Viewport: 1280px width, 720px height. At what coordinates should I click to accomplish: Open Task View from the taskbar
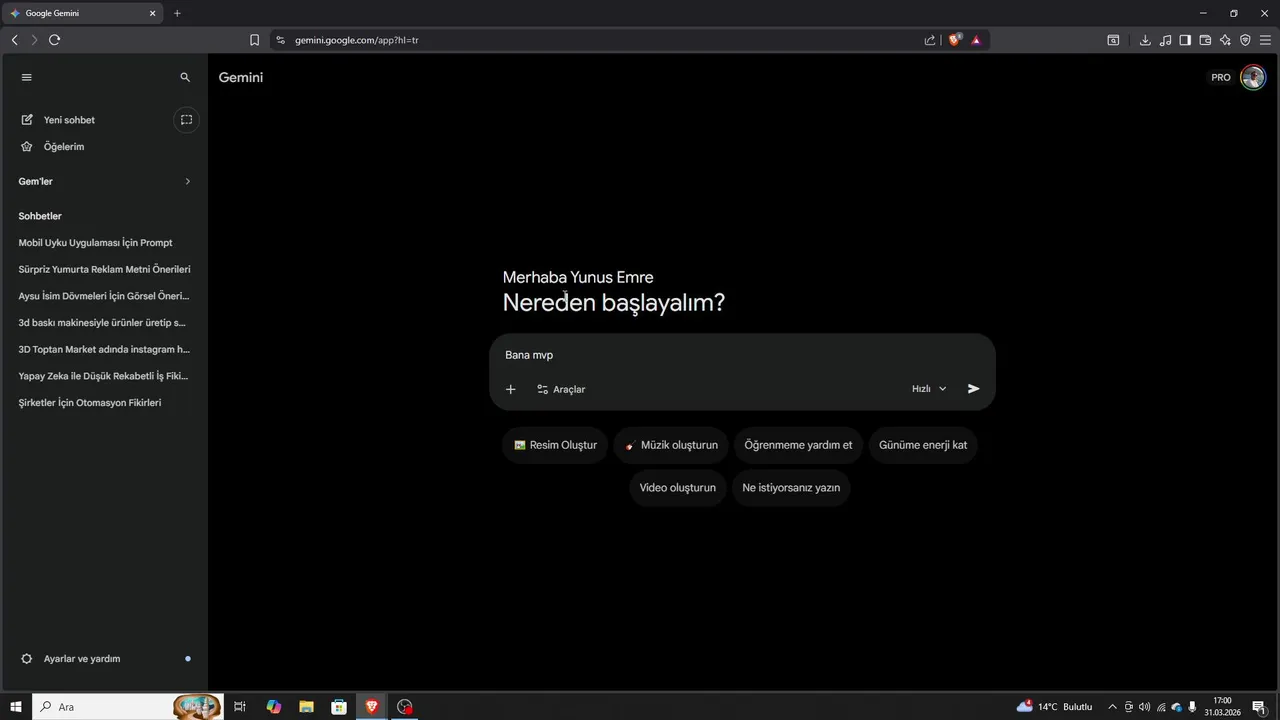[240, 707]
